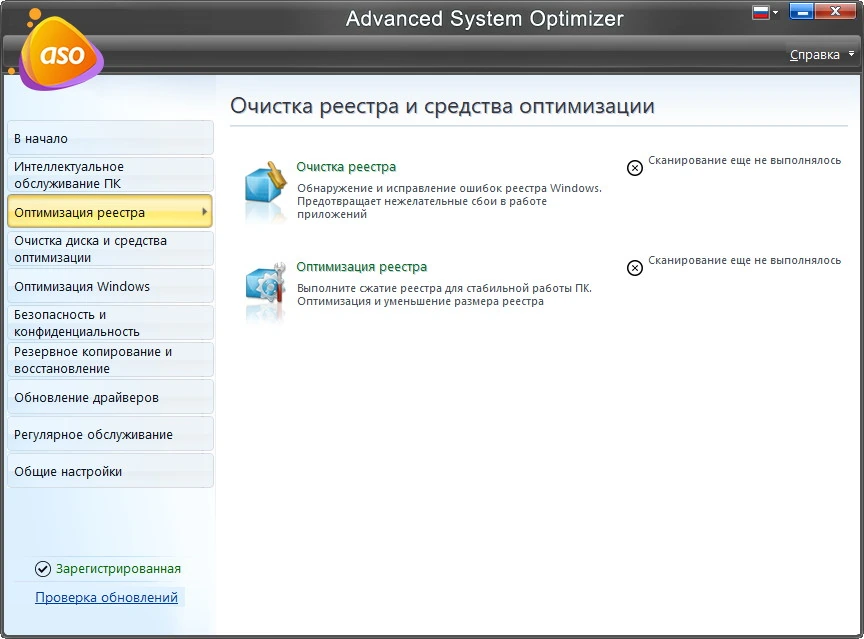Click the Выполните сжатие реестра description
The width and height of the screenshot is (864, 639).
(x=444, y=295)
